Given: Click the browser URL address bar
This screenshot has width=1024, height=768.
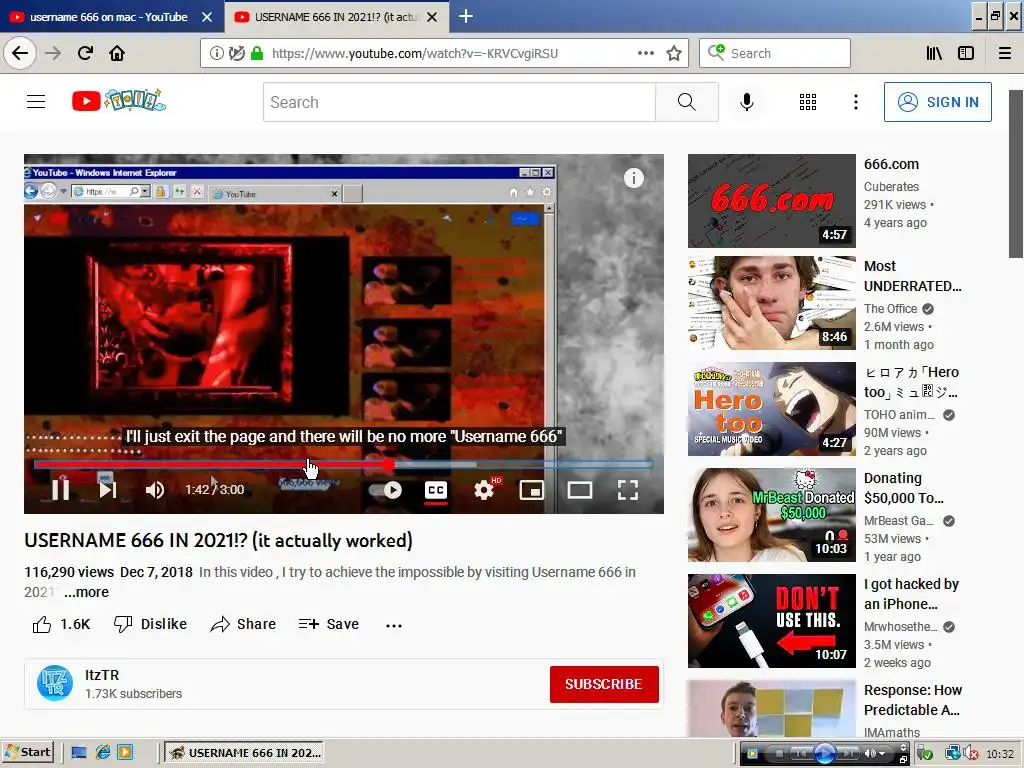Looking at the screenshot, I should [444, 54].
